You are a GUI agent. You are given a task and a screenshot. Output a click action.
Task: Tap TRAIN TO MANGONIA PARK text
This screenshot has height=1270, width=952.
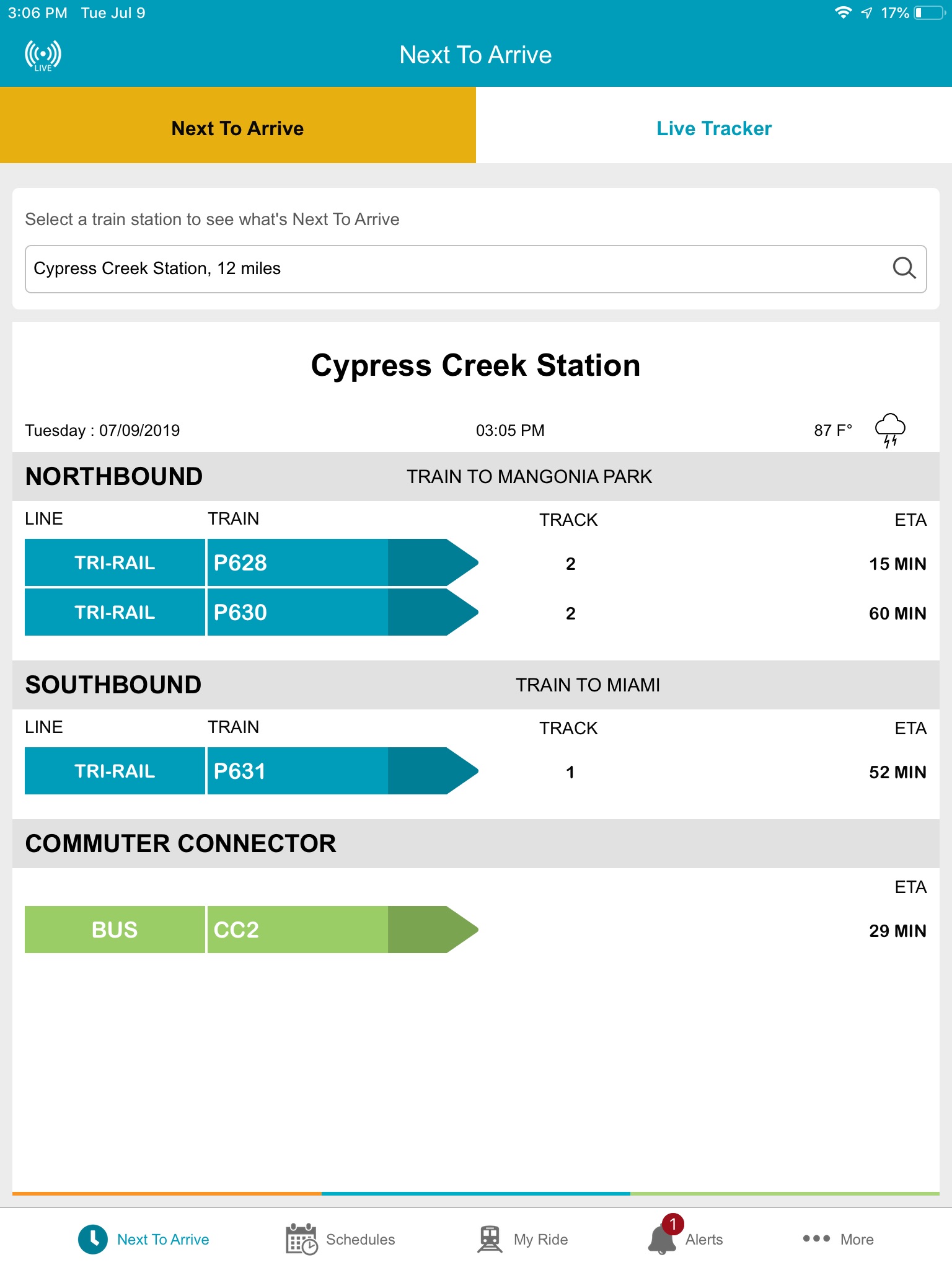pyautogui.click(x=529, y=476)
